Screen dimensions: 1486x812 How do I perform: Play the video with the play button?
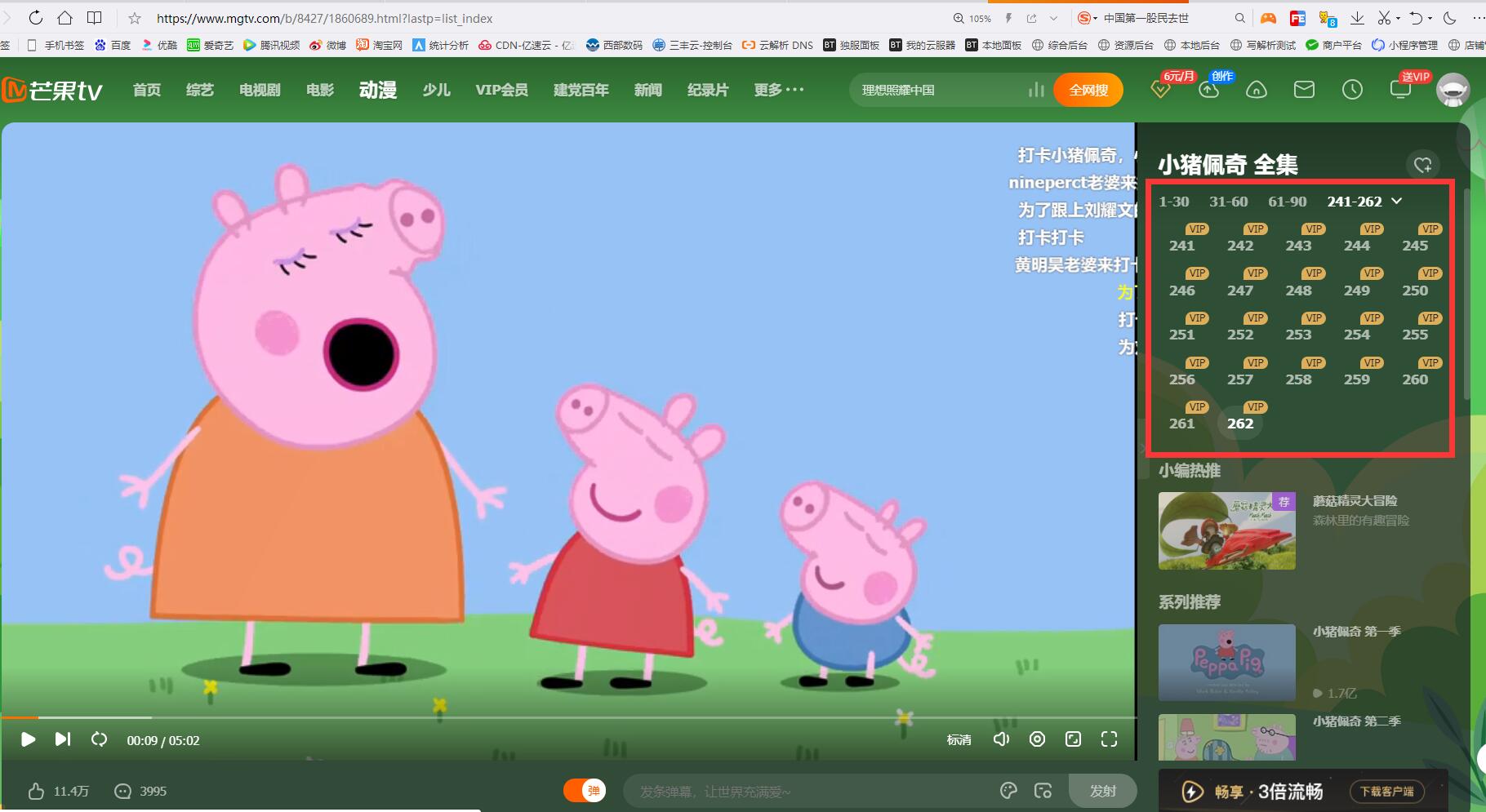tap(28, 739)
